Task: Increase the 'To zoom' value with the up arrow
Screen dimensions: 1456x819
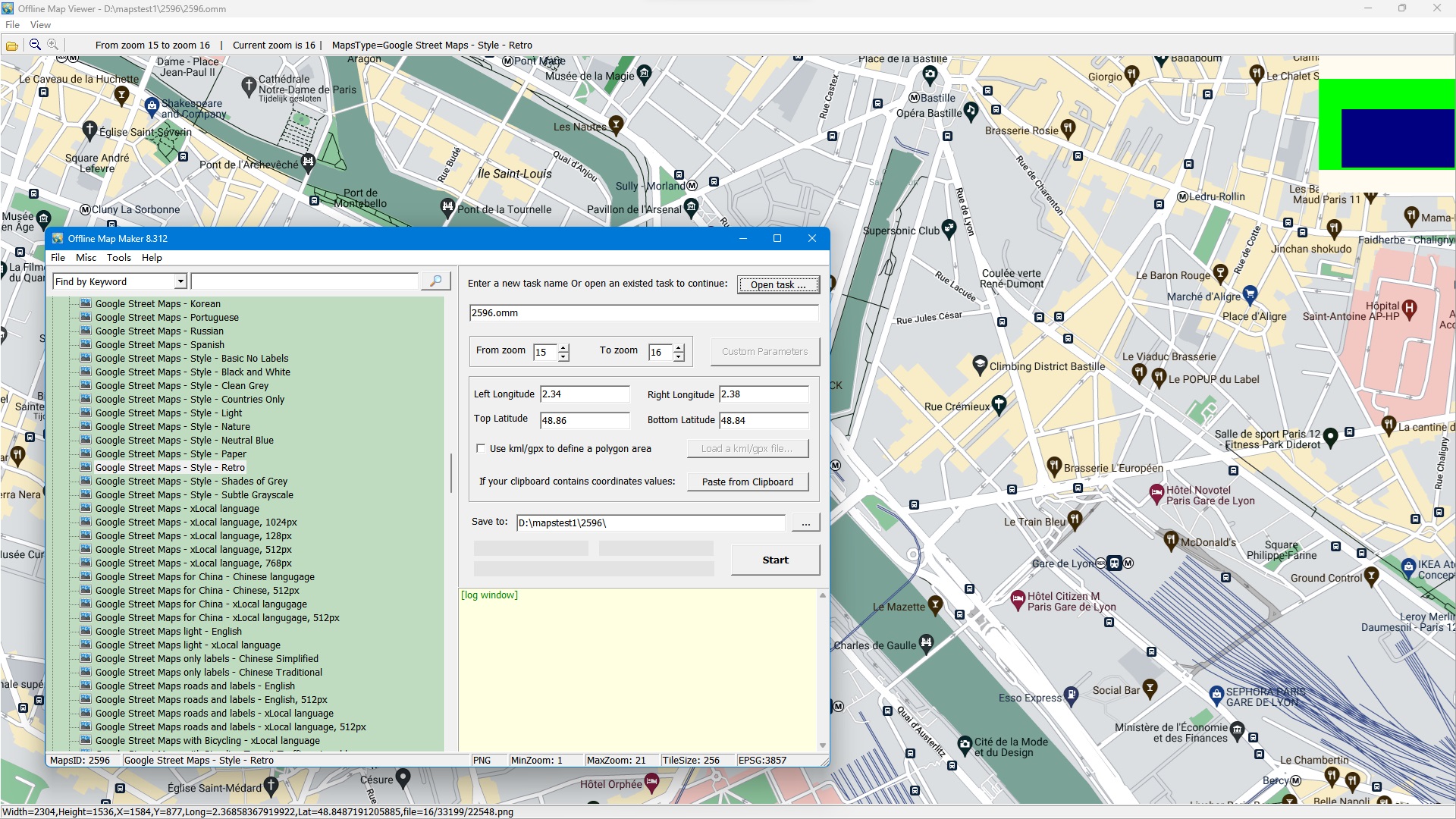Action: coord(679,347)
